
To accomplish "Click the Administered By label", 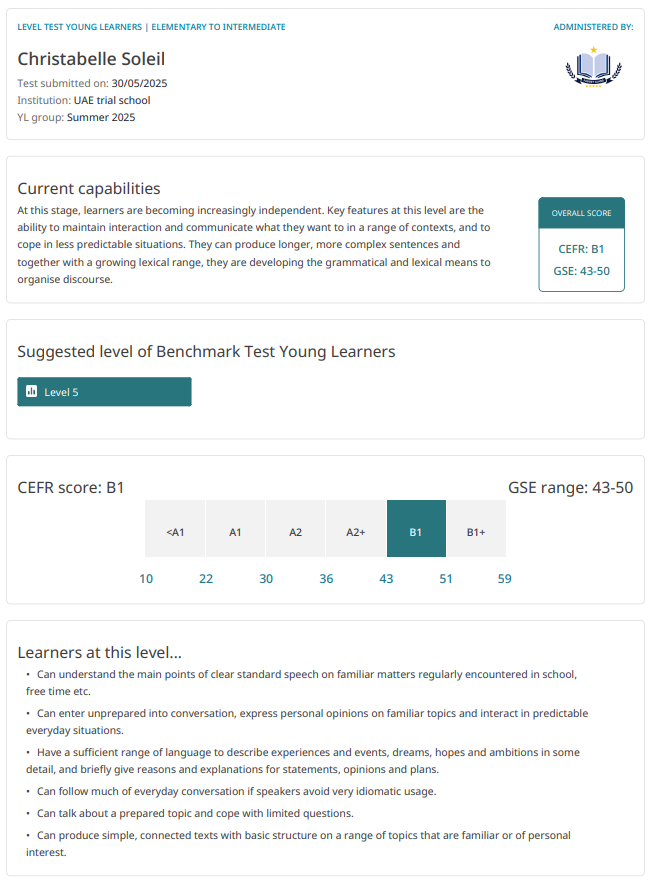I will 593,27.
